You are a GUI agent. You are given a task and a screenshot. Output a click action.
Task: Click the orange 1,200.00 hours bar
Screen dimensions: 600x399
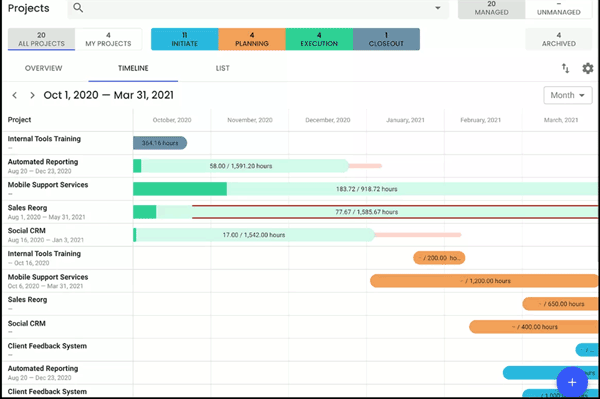tap(484, 281)
